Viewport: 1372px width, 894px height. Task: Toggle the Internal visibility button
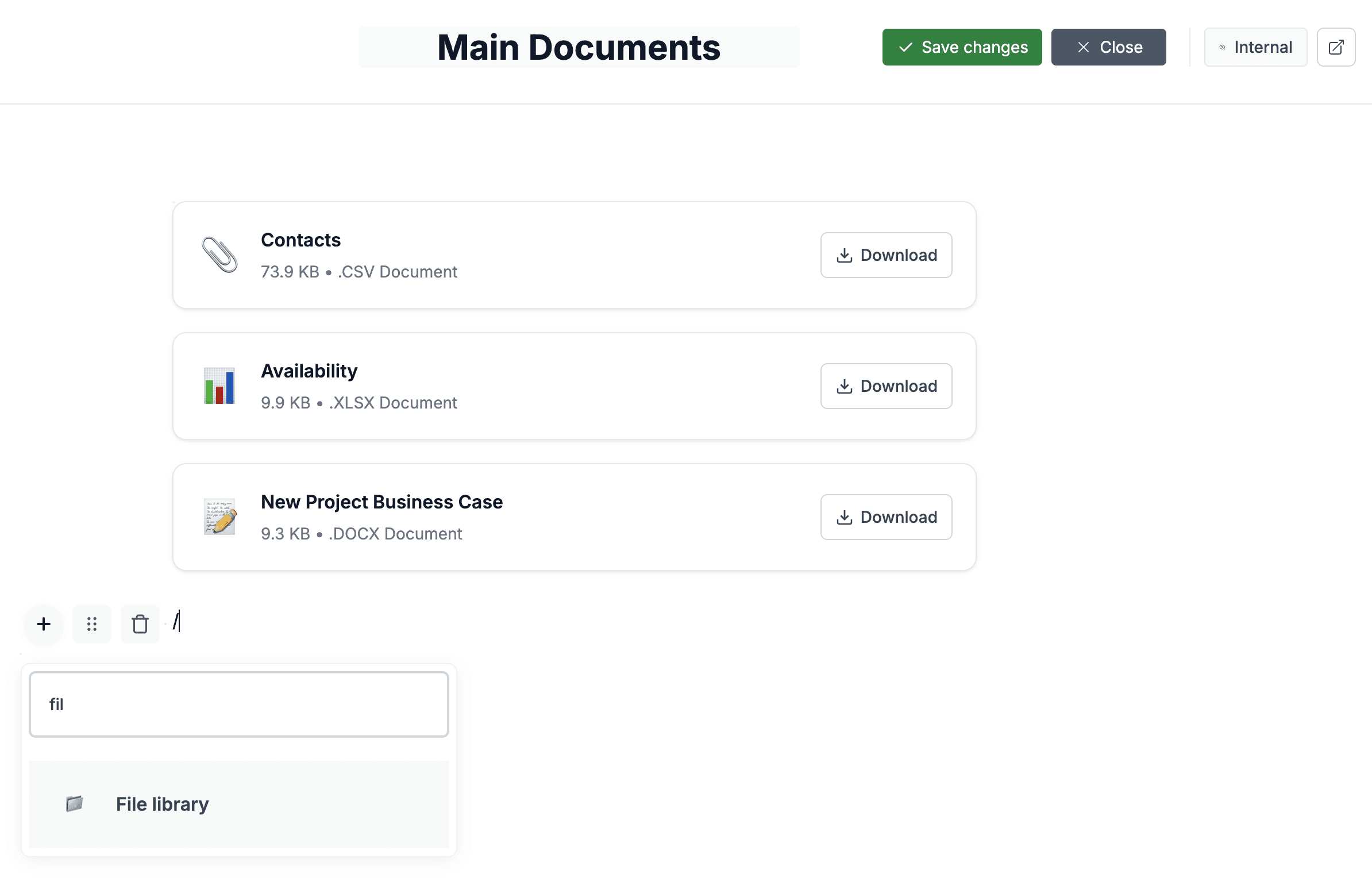click(x=1255, y=47)
